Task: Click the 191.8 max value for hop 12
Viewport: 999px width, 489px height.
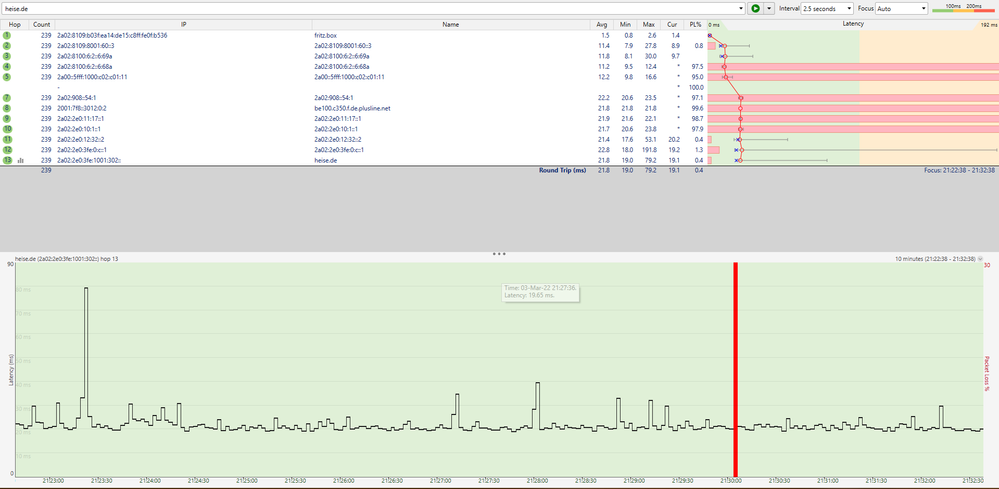Action: click(649, 150)
